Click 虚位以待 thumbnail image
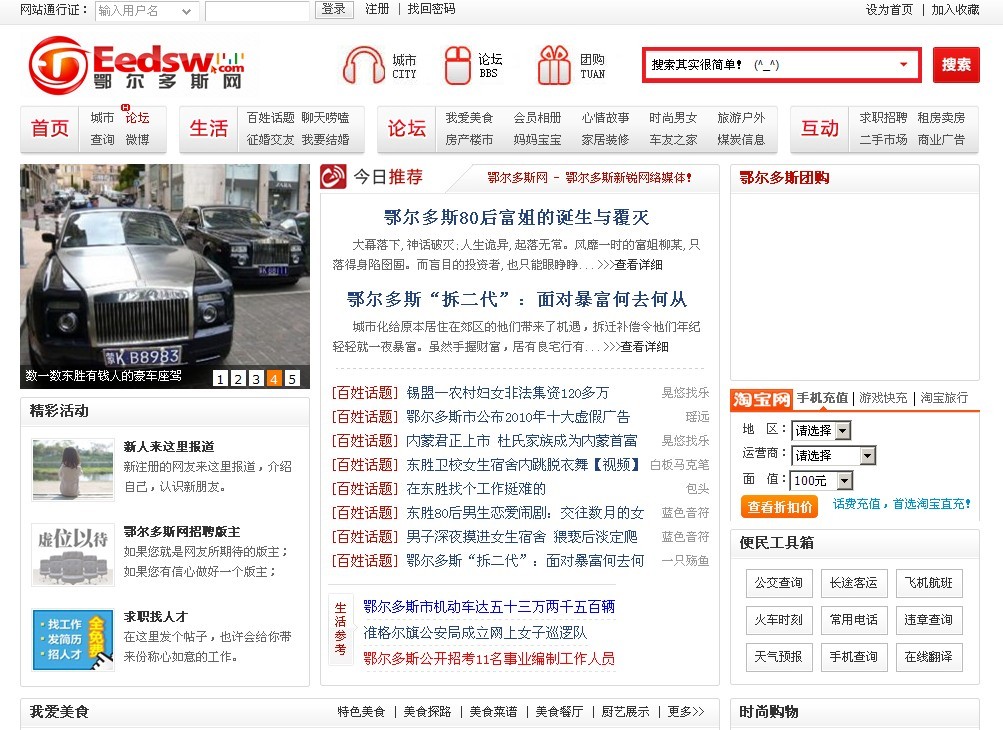This screenshot has width=1003, height=730. coord(74,555)
